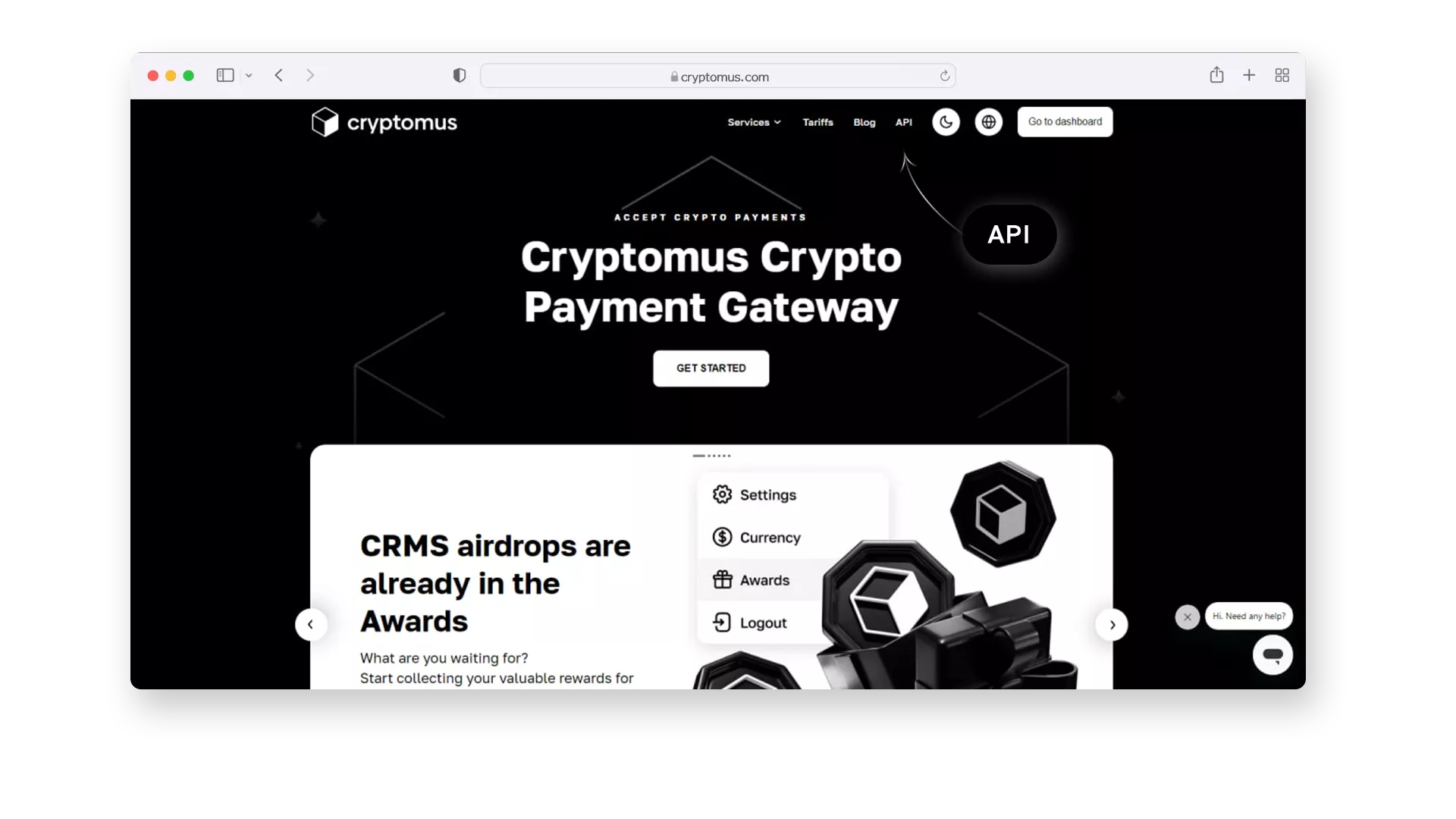Screen dimensions: 1456x819
Task: Click the Awards gift icon
Action: [x=721, y=580]
